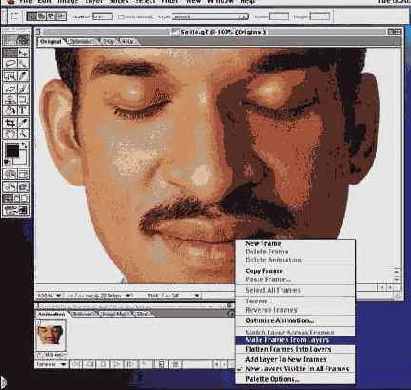This screenshot has height=390, width=411.
Task: Open the Style dropdown in the options bar
Action: 210,16
